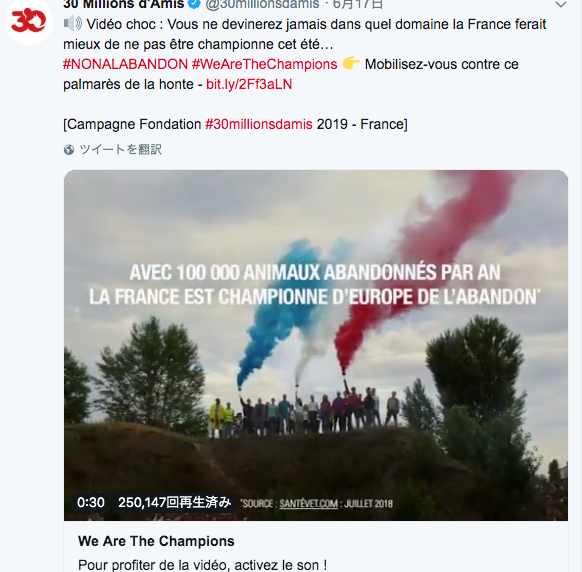Click ツイートを翻訳 to translate tweet
Screen dimensions: 582x572
tap(120, 150)
